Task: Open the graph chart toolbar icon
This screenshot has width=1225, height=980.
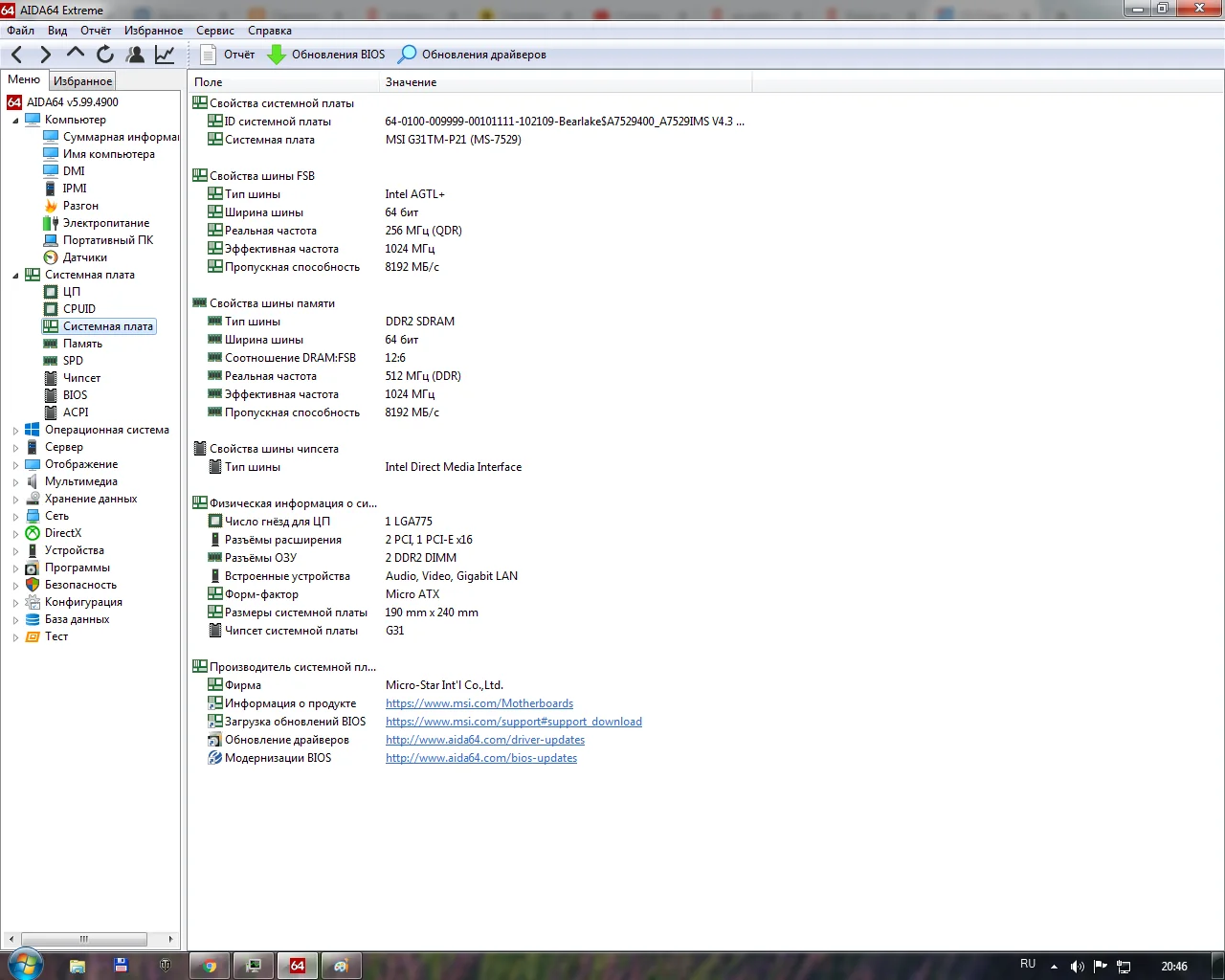Action: (x=165, y=55)
